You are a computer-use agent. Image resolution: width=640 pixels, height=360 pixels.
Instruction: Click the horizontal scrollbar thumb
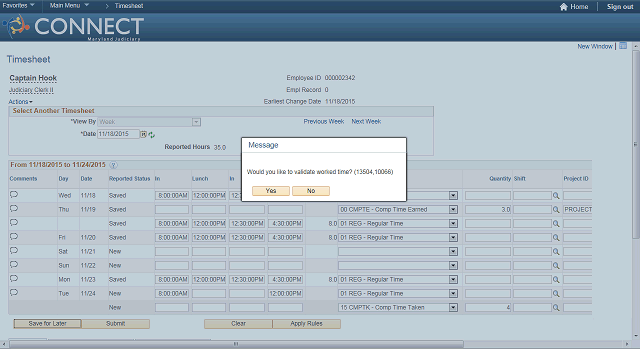(x=236, y=344)
